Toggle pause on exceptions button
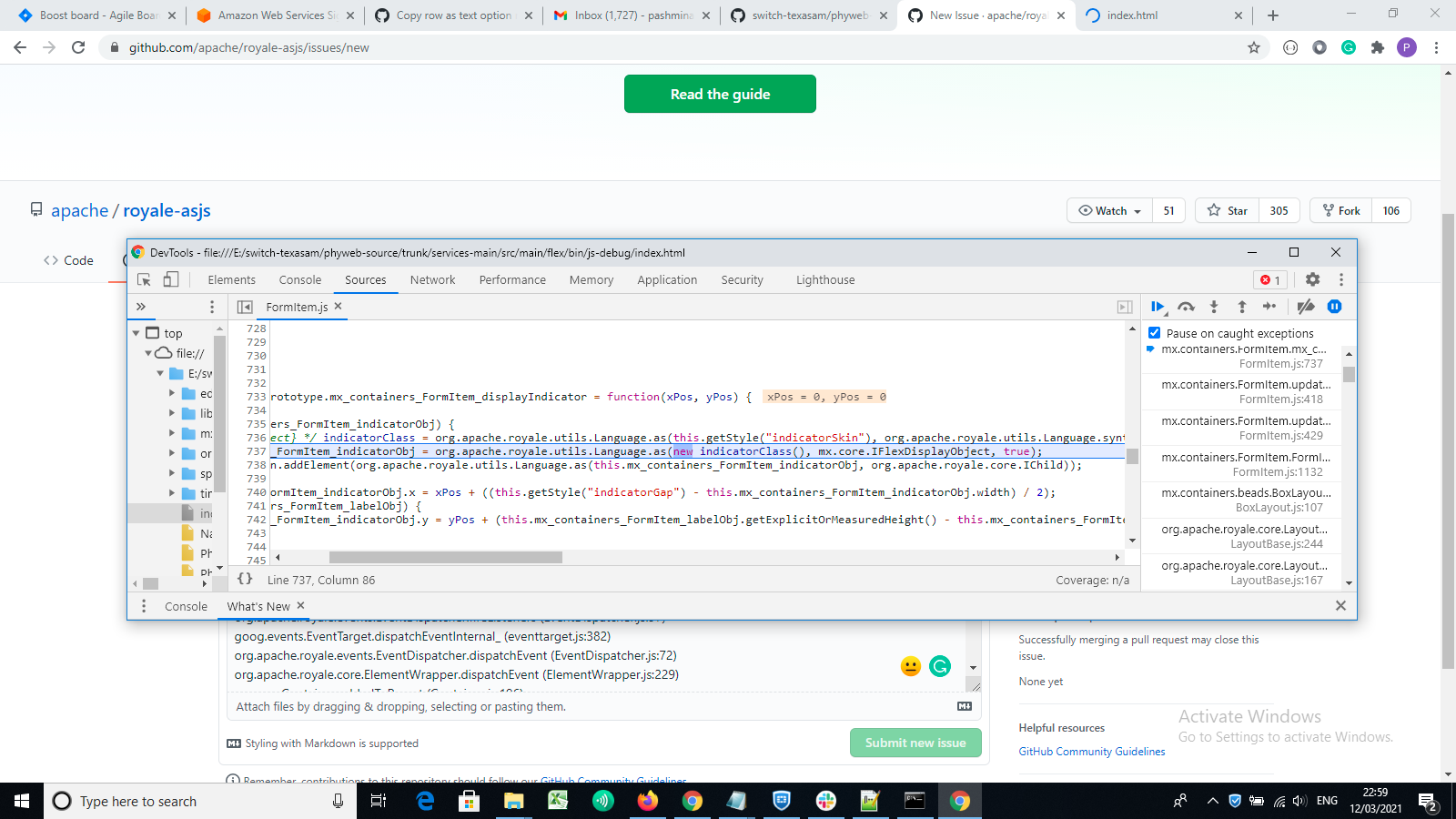 pyautogui.click(x=1335, y=307)
